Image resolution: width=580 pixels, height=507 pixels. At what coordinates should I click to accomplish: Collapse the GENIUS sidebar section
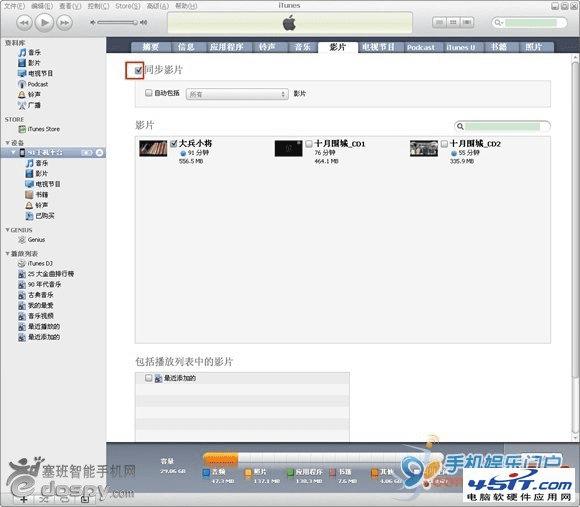tap(7, 230)
